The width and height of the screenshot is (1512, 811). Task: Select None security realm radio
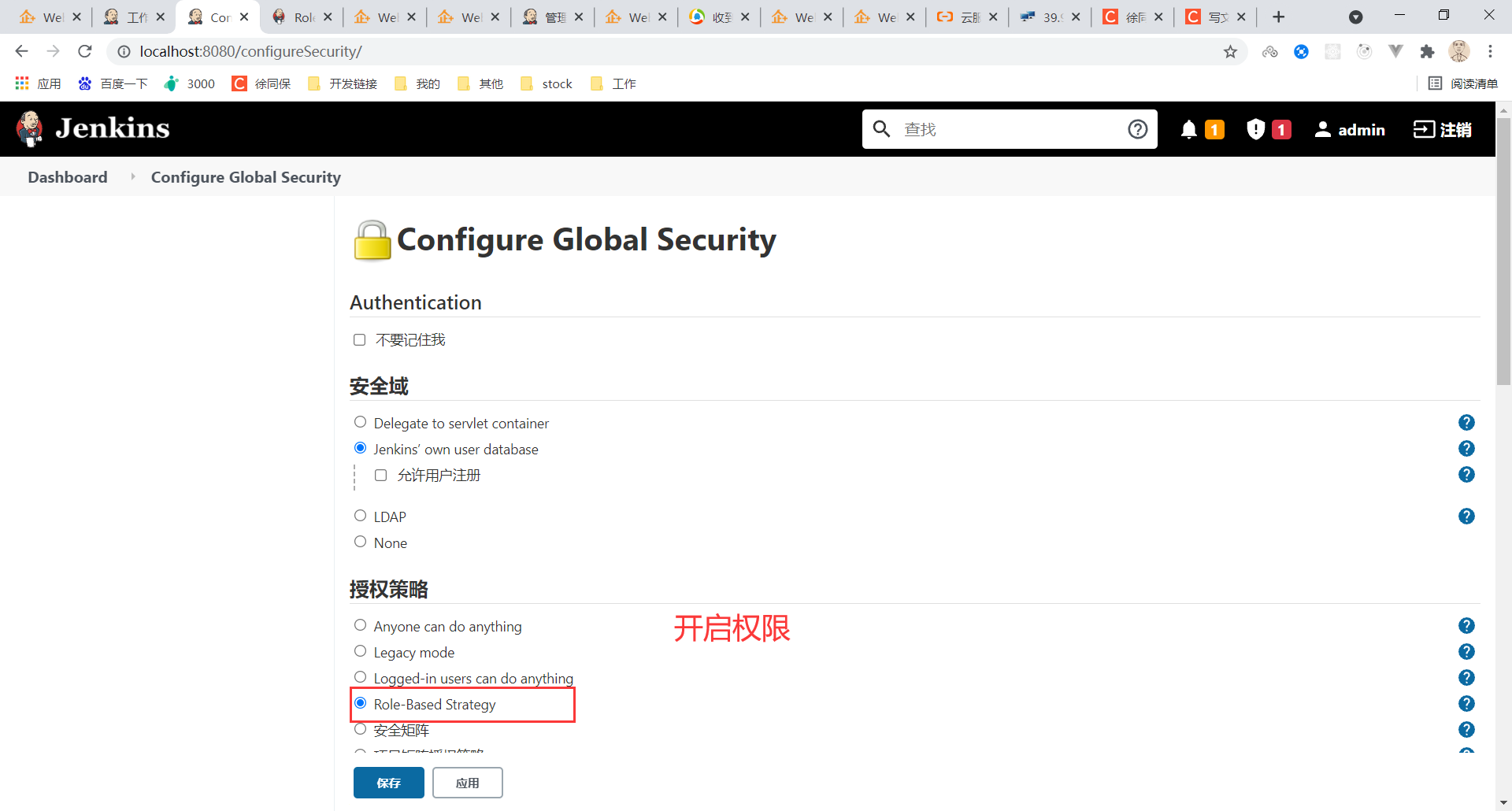361,542
